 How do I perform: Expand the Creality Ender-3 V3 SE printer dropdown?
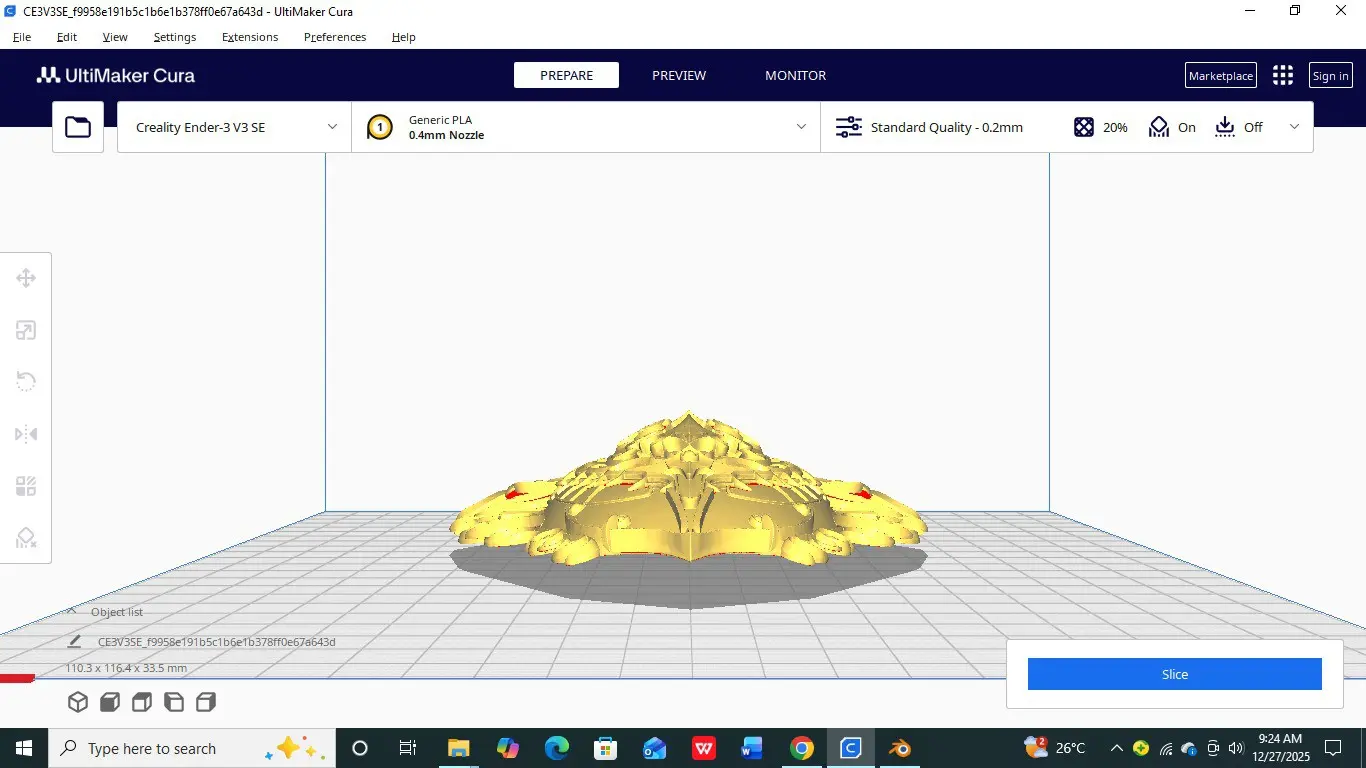tap(234, 127)
